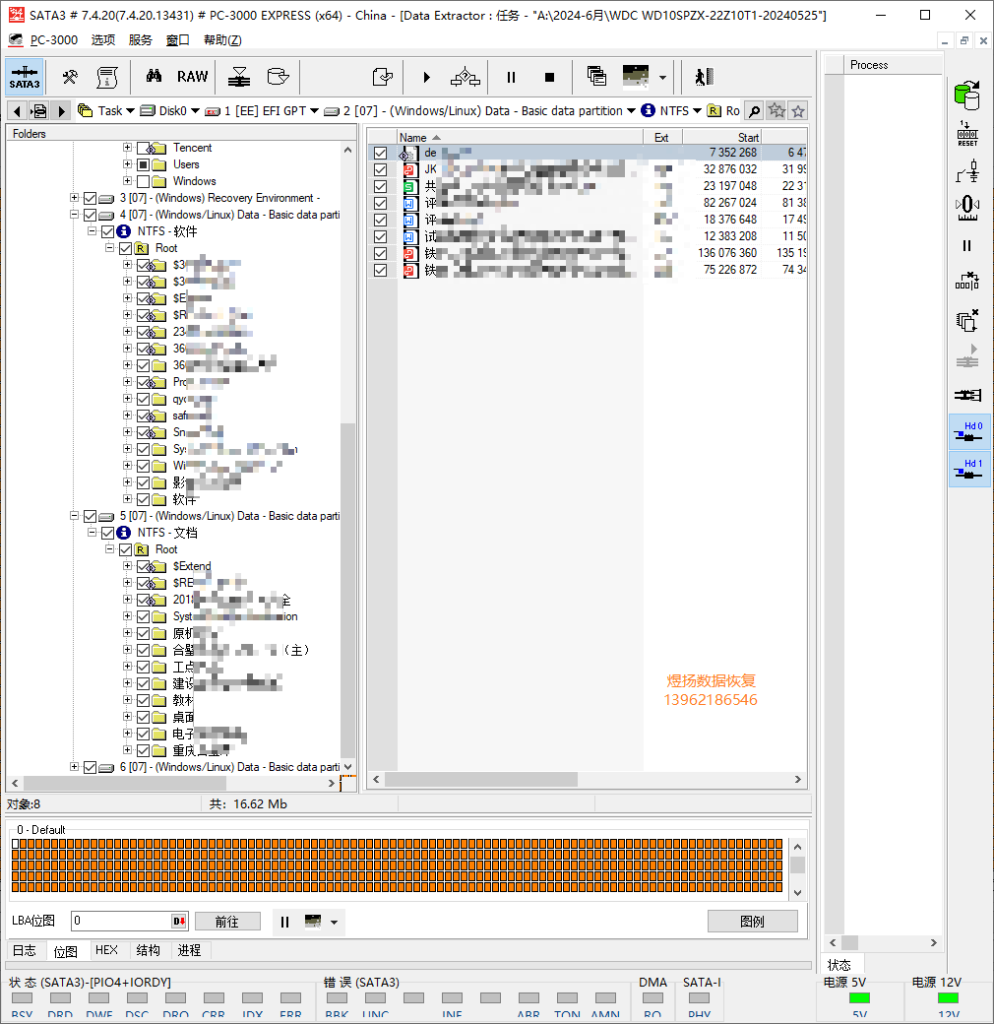Uncheck the Tencent folder checkbox

(x=143, y=148)
